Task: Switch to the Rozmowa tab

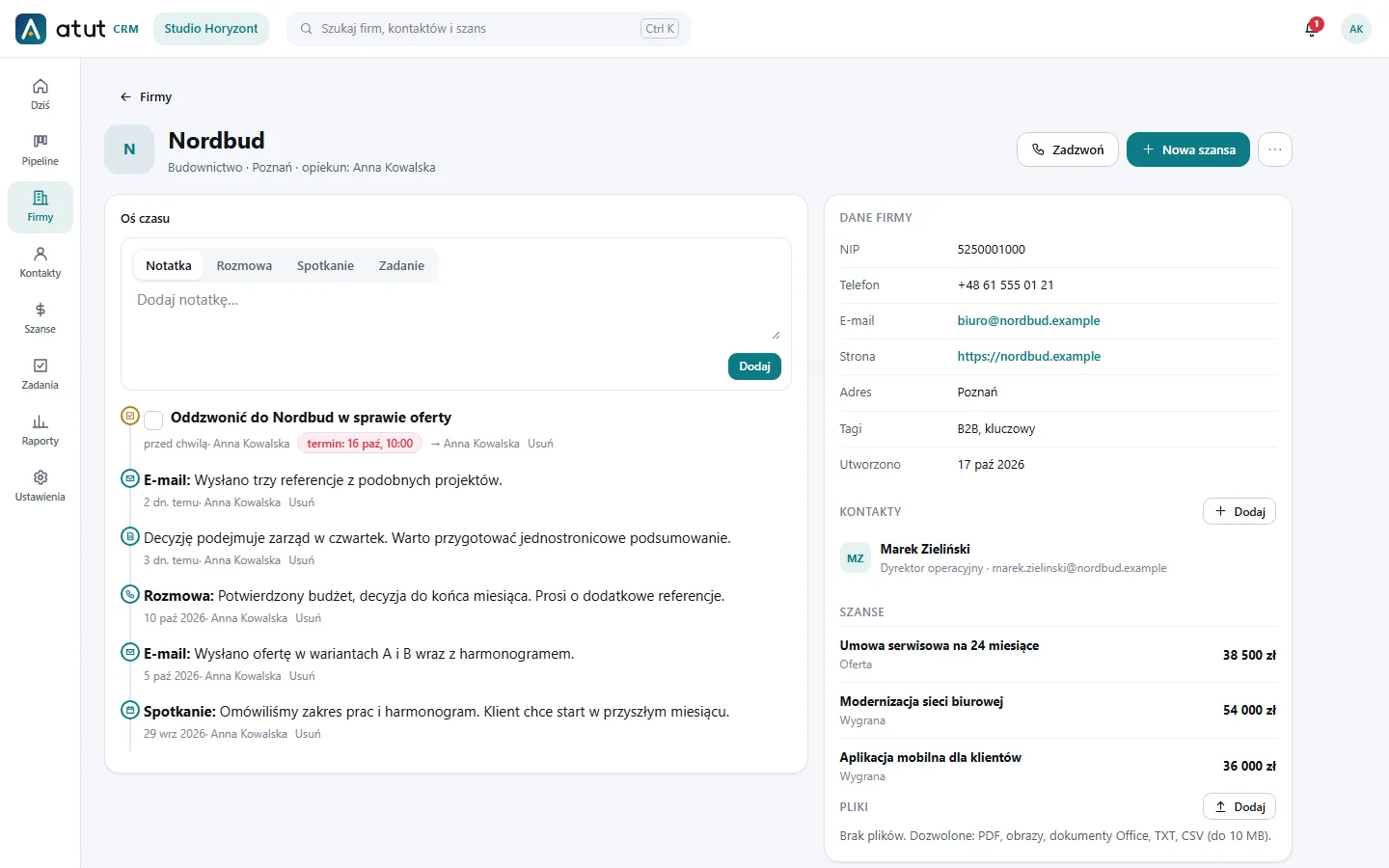Action: (244, 265)
